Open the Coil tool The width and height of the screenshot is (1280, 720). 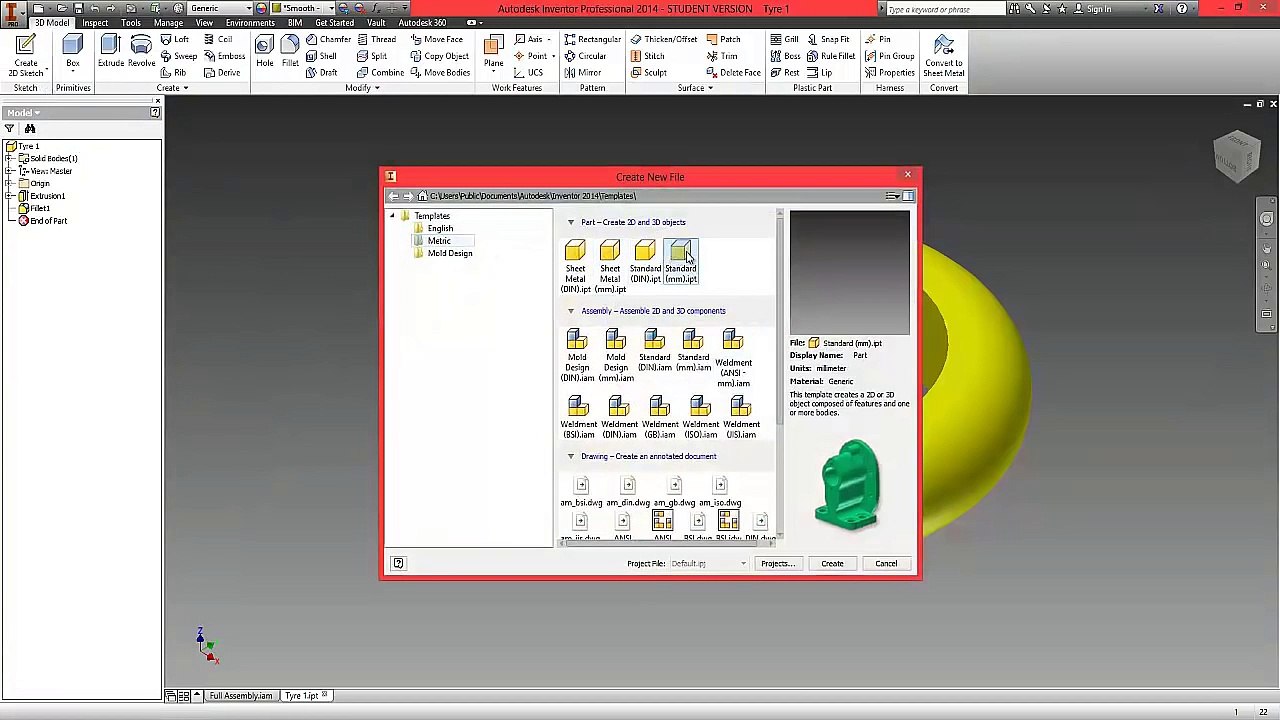(218, 39)
